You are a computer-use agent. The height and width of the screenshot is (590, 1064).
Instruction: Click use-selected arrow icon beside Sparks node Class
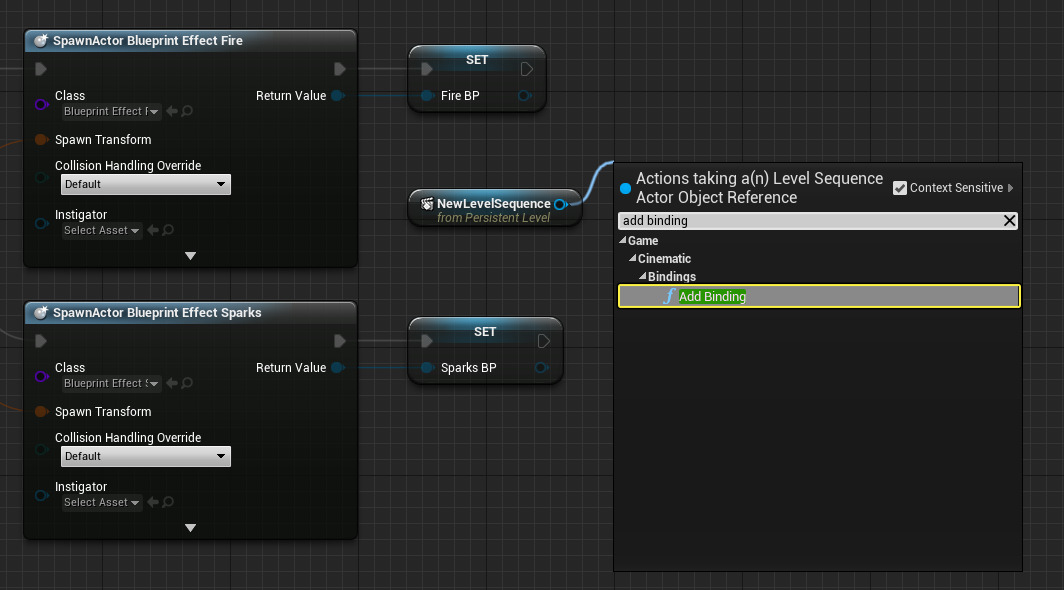172,383
